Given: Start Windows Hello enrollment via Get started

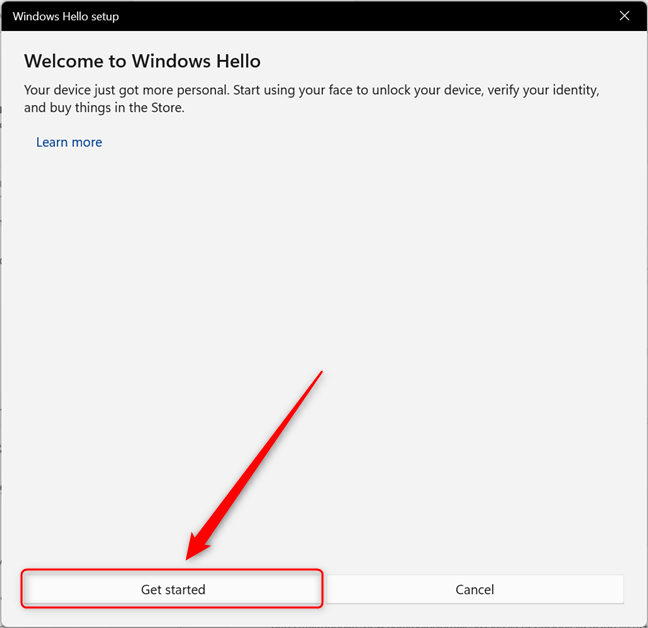Looking at the screenshot, I should pos(173,589).
